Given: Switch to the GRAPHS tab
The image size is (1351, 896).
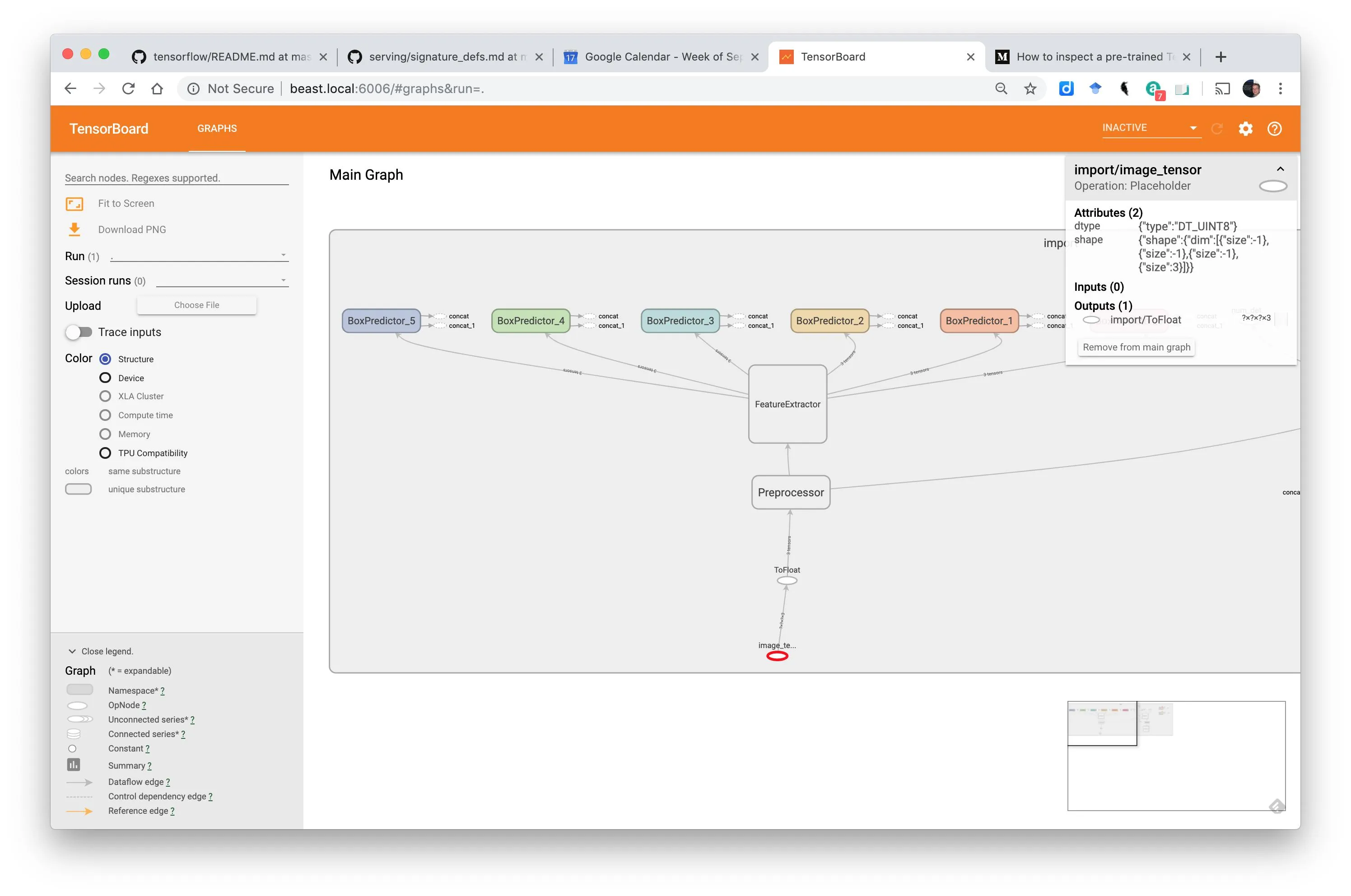Looking at the screenshot, I should tap(217, 129).
